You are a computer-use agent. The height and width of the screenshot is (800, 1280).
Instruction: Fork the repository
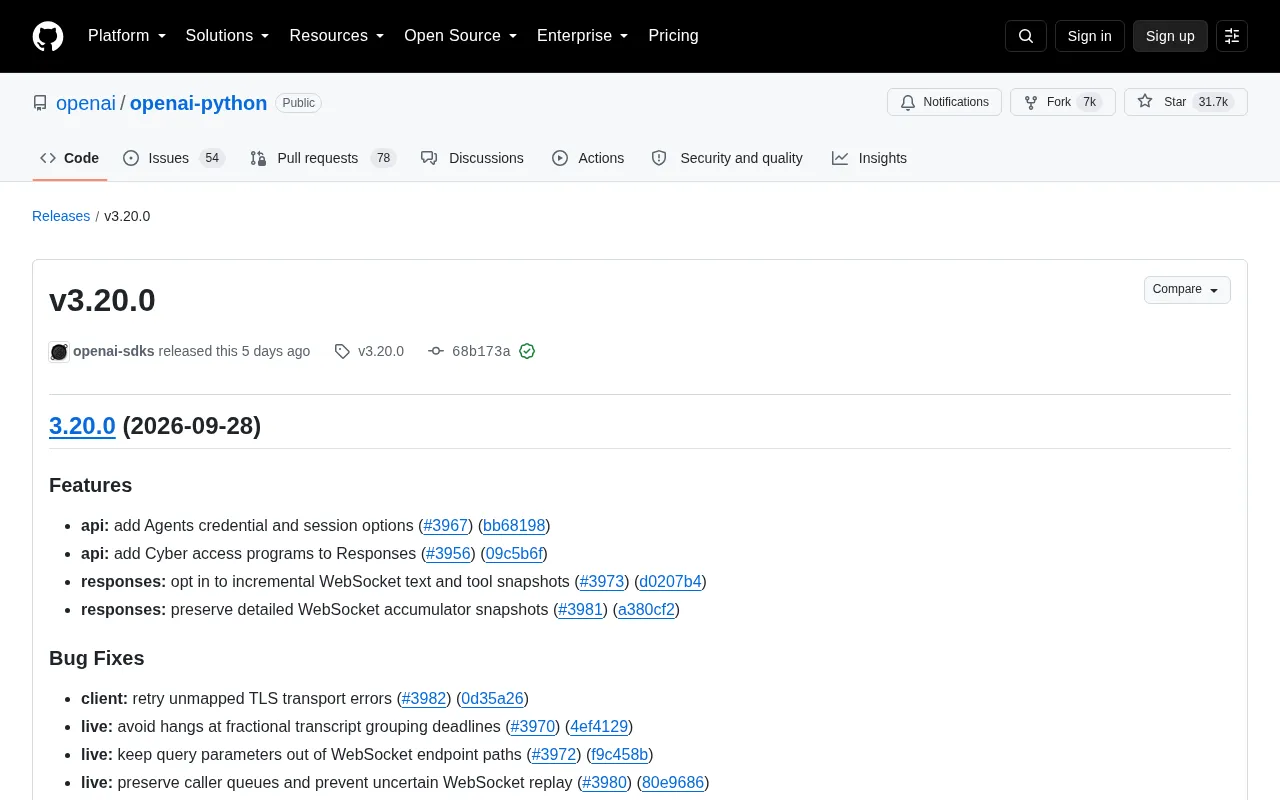pos(1062,102)
